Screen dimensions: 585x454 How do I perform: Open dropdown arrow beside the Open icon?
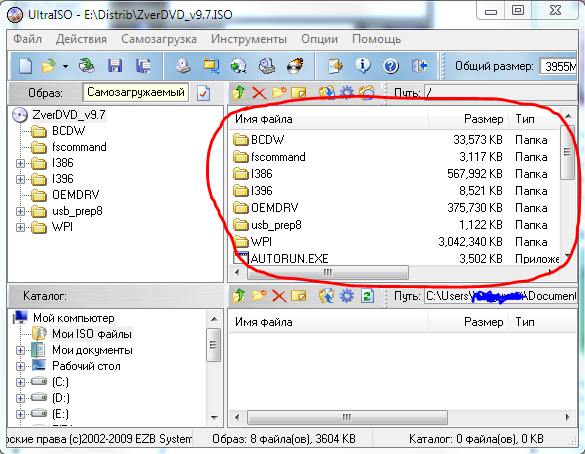coord(65,66)
